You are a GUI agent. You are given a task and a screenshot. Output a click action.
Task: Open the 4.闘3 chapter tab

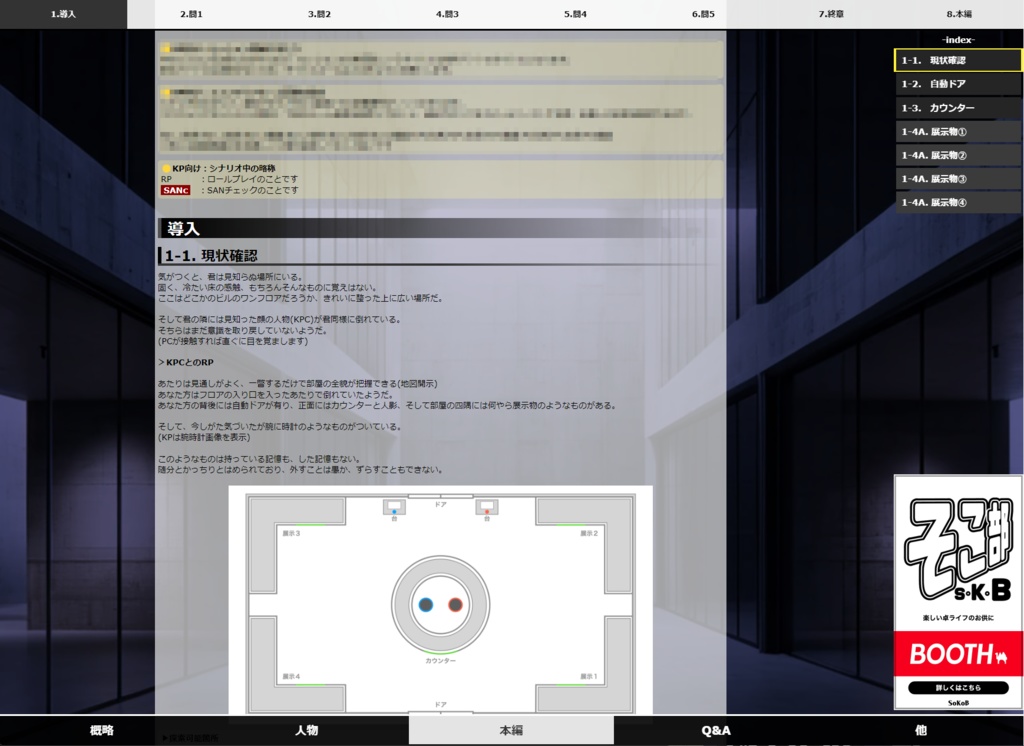coord(447,14)
